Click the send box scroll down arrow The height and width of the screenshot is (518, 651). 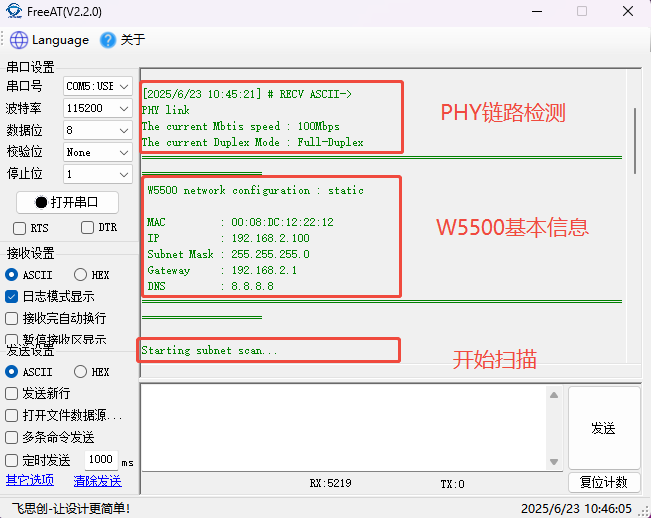click(553, 460)
